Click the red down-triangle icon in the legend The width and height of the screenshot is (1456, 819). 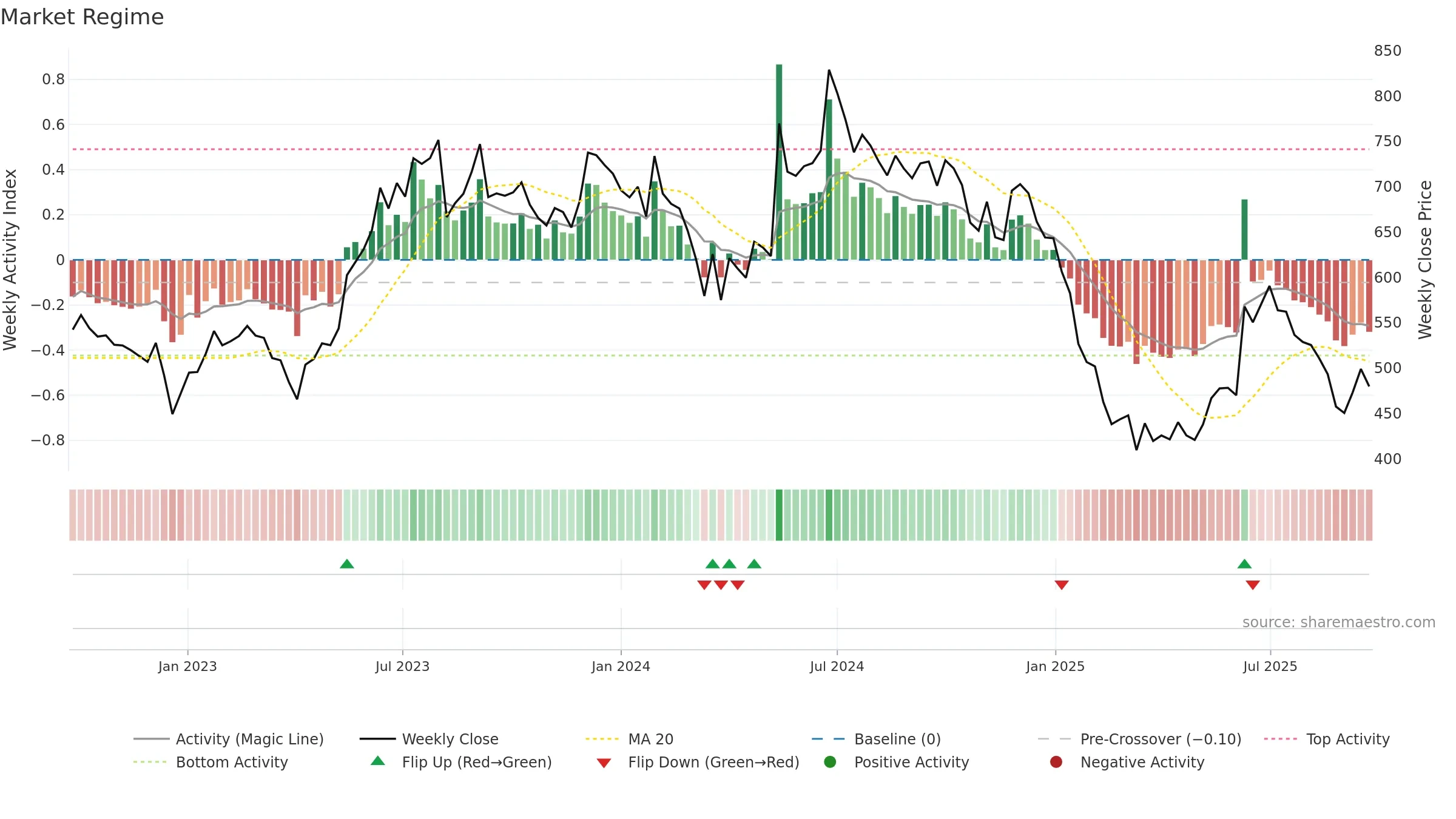pos(604,763)
